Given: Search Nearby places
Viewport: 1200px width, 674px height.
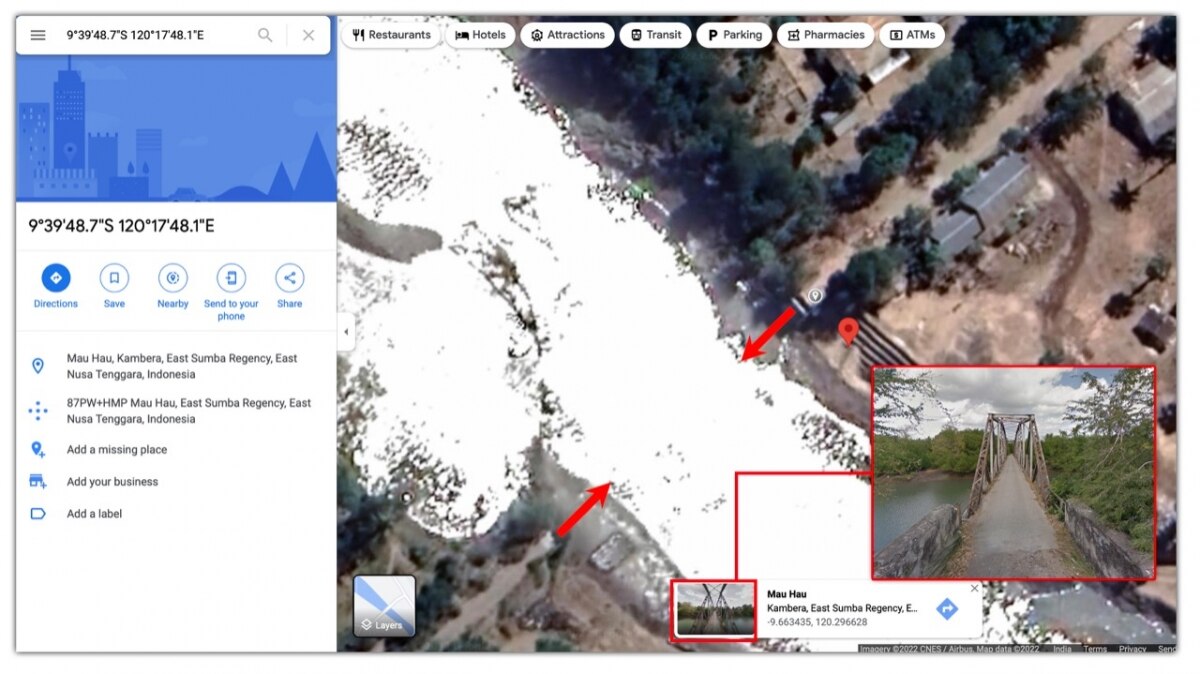Looking at the screenshot, I should (x=173, y=278).
